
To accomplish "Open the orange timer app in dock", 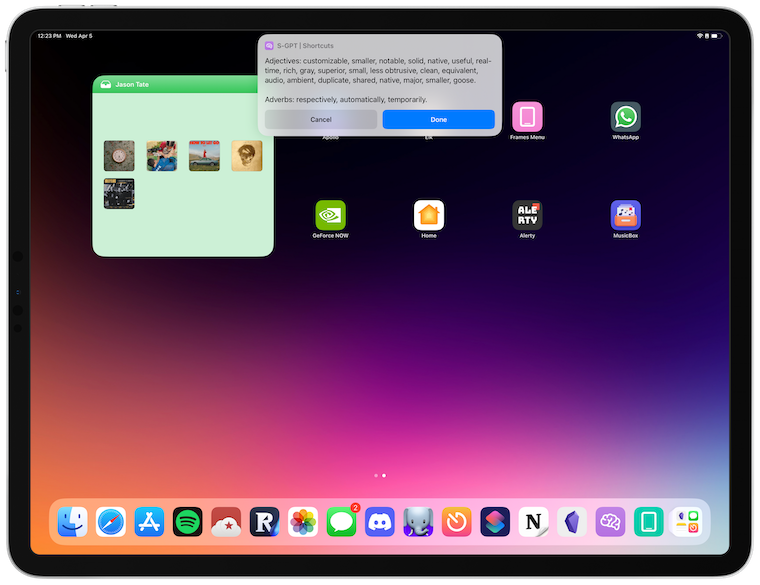I will pos(457,522).
